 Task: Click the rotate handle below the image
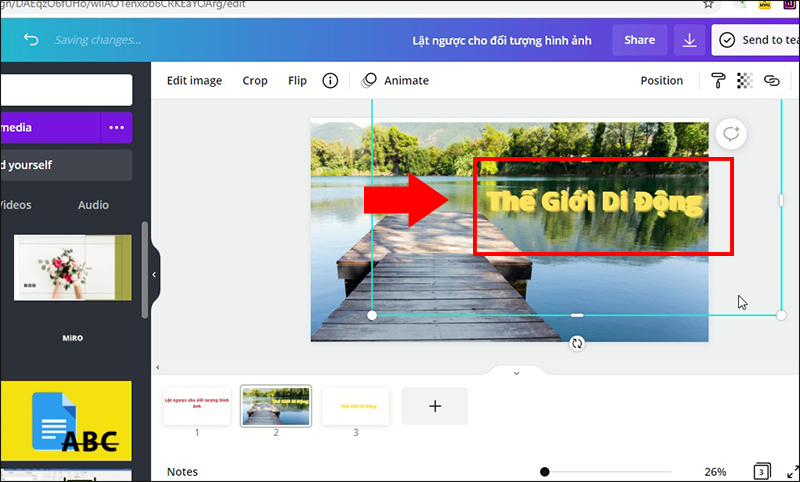click(577, 343)
